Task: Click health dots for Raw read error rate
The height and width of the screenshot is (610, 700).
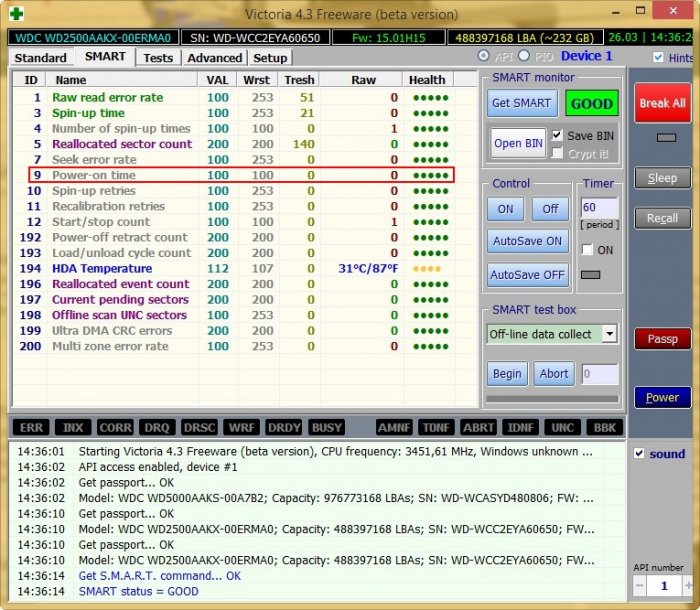Action: [x=430, y=98]
